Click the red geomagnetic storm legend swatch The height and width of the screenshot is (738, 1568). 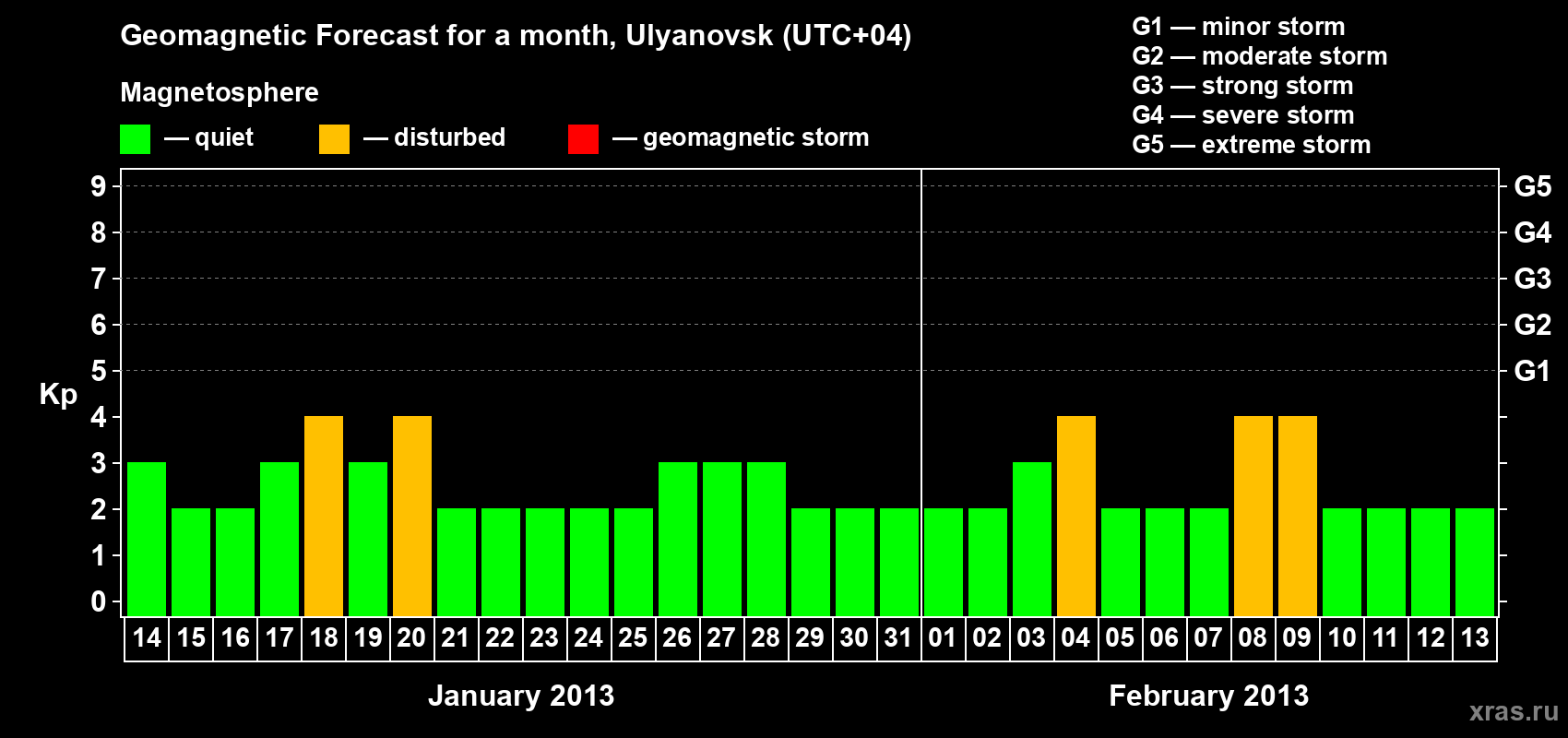[584, 139]
